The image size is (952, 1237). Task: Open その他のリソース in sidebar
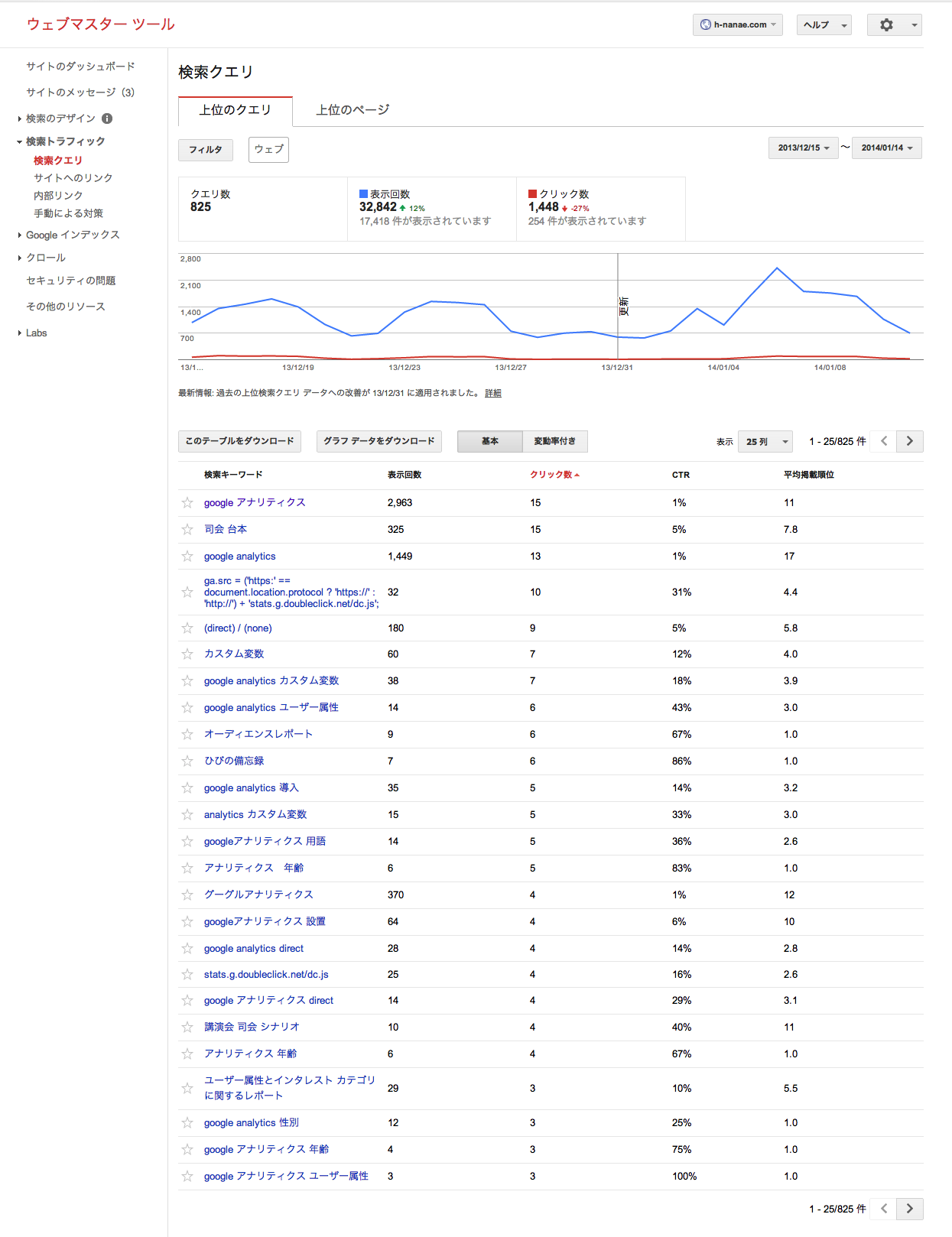(66, 307)
